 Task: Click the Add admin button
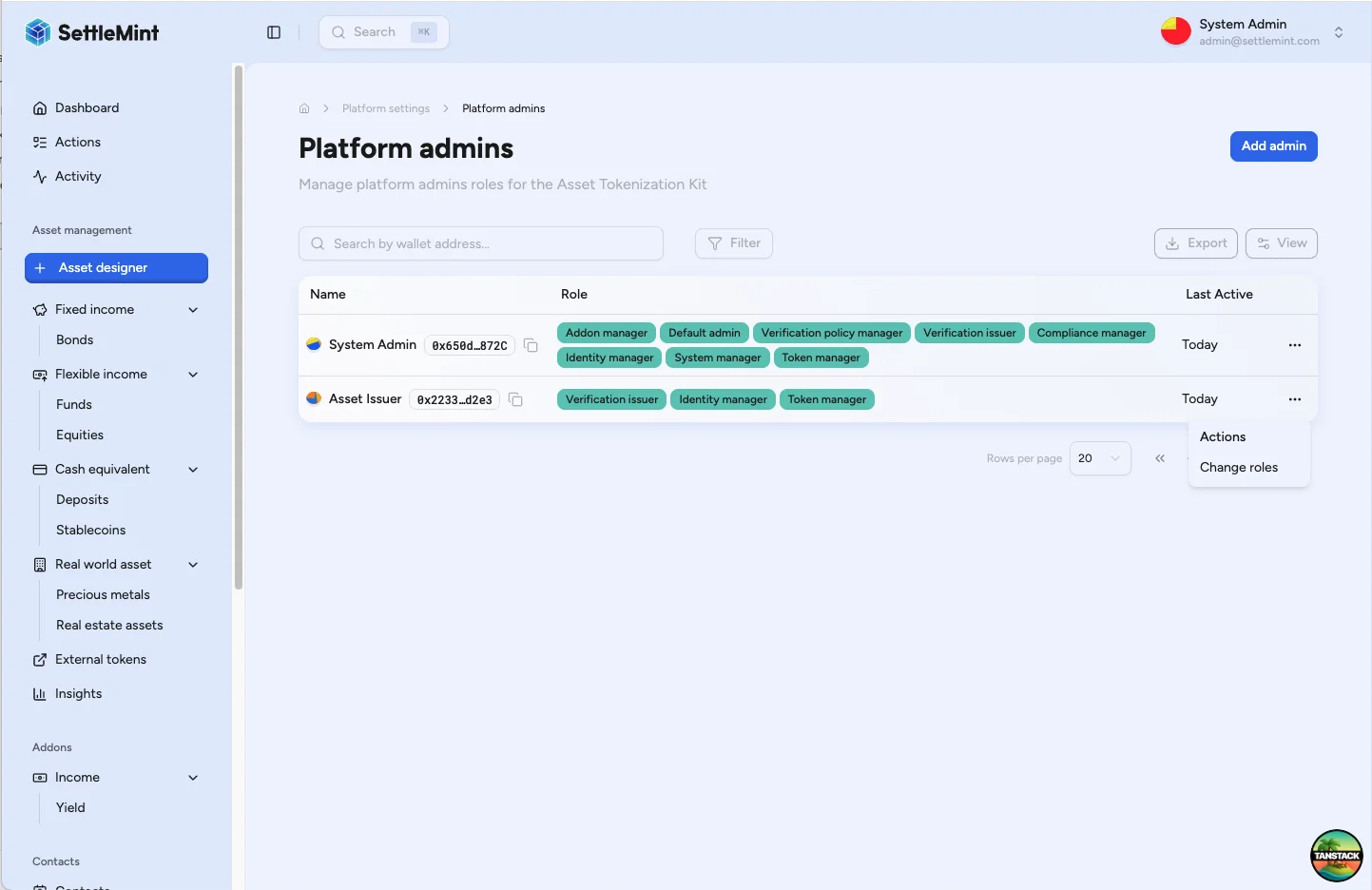click(x=1273, y=146)
